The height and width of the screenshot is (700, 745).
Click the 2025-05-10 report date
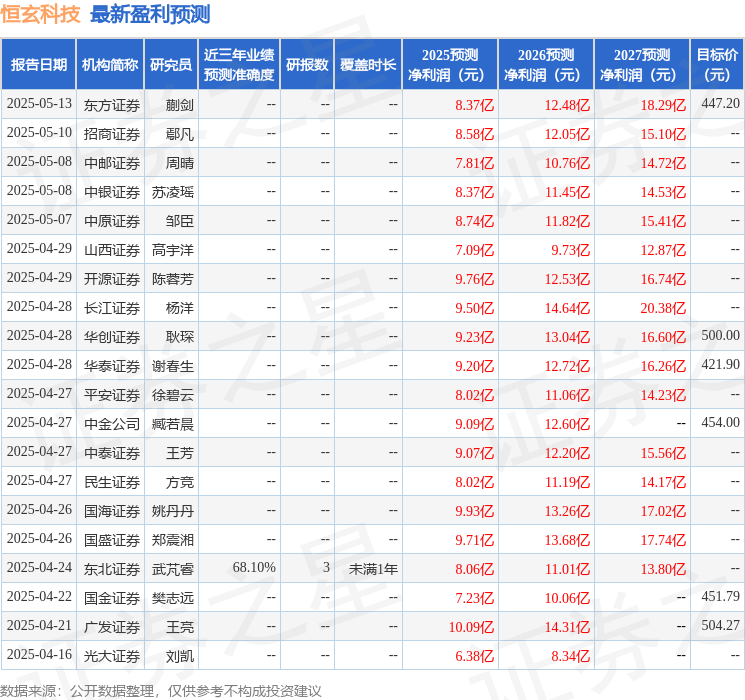click(x=39, y=133)
